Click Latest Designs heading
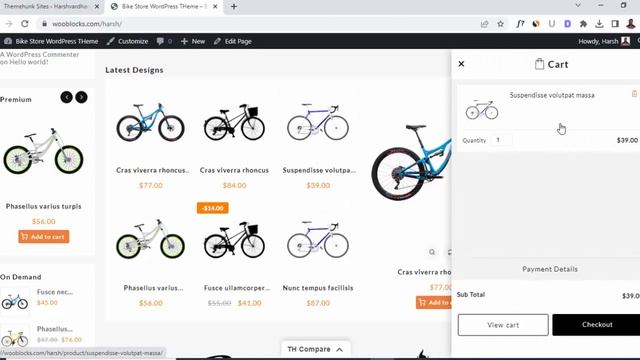This screenshot has width=640, height=360. coord(134,70)
